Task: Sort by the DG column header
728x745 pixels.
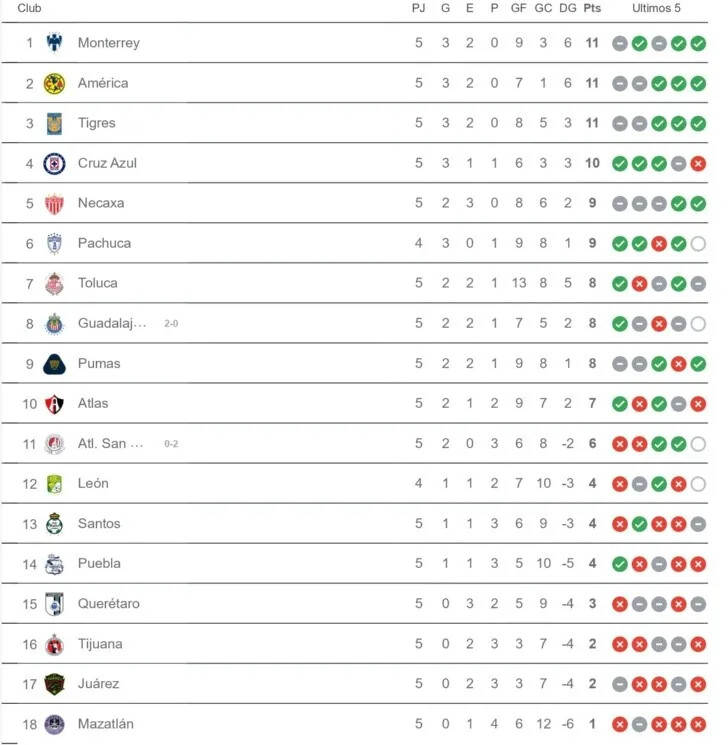Action: coord(567,8)
